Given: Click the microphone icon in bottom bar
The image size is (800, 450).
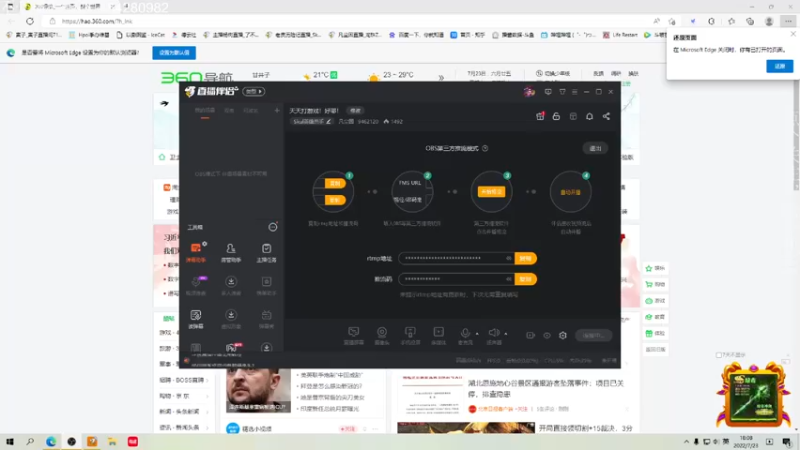Looking at the screenshot, I should (x=465, y=334).
